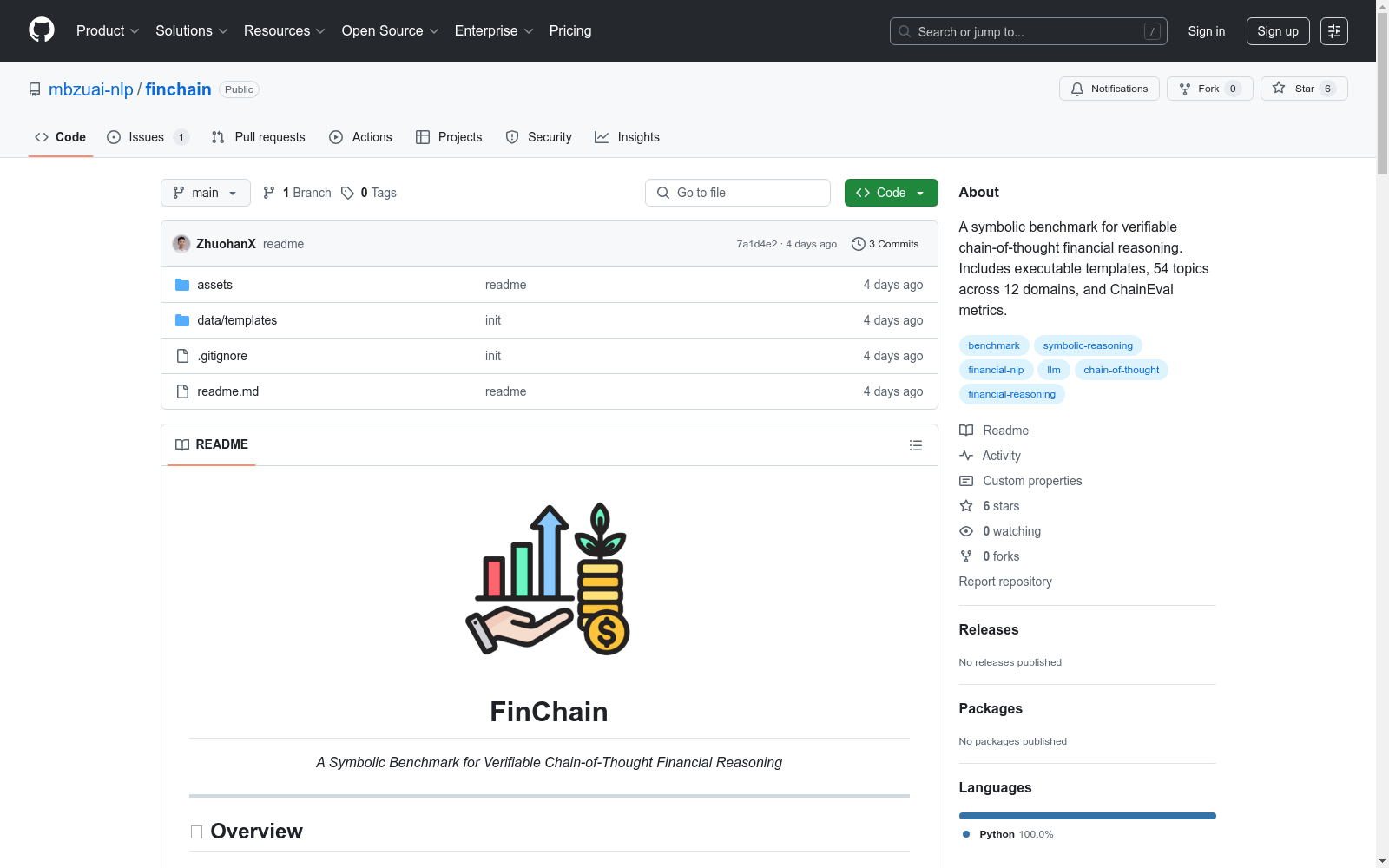This screenshot has width=1389, height=868.
Task: Click the Python language bar
Action: 1088,816
